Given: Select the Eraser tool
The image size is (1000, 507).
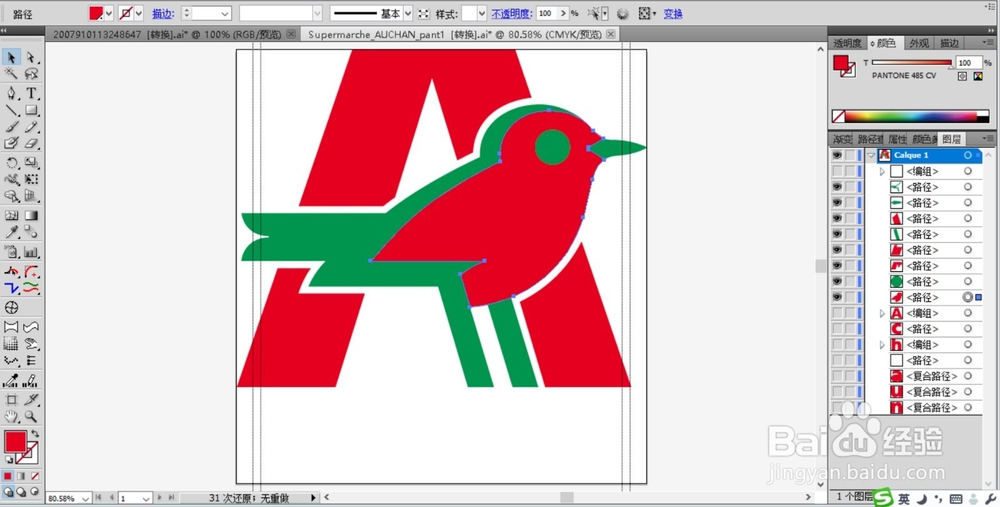Looking at the screenshot, I should pyautogui.click(x=31, y=143).
